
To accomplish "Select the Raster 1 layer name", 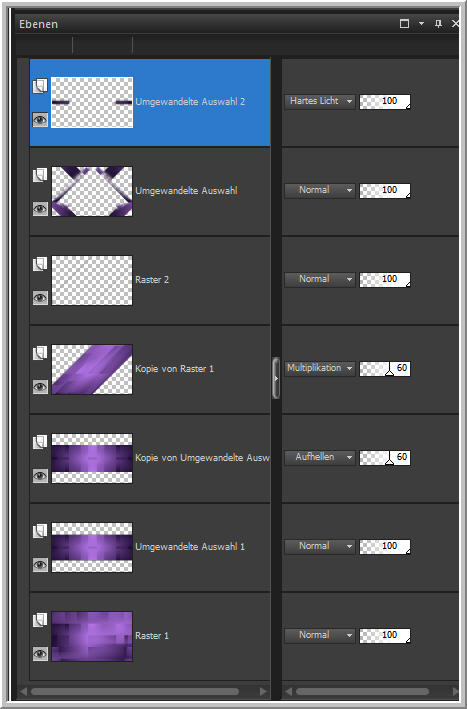I will tap(152, 636).
